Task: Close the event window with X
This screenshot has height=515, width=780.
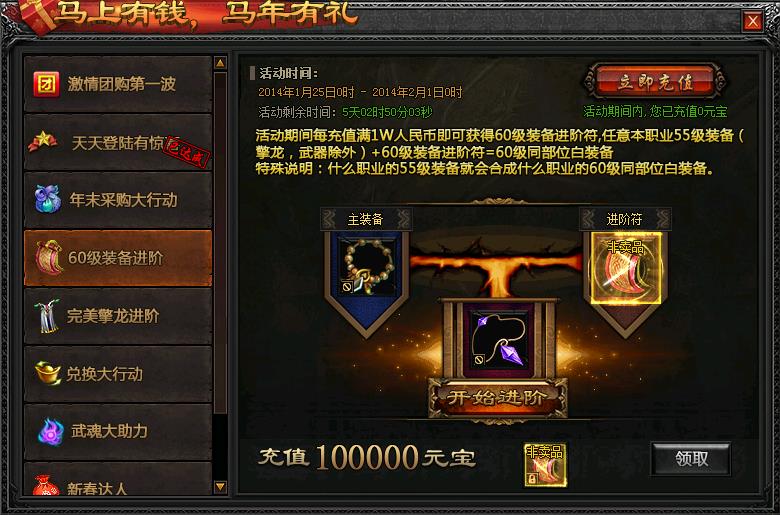Action: [x=753, y=21]
